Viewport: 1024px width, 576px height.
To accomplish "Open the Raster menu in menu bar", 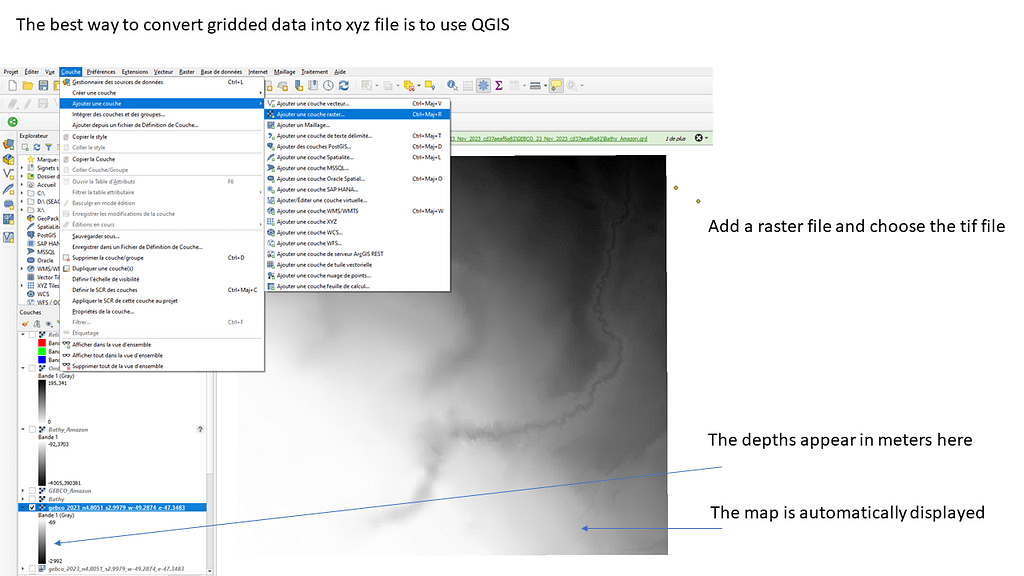I will tap(187, 72).
